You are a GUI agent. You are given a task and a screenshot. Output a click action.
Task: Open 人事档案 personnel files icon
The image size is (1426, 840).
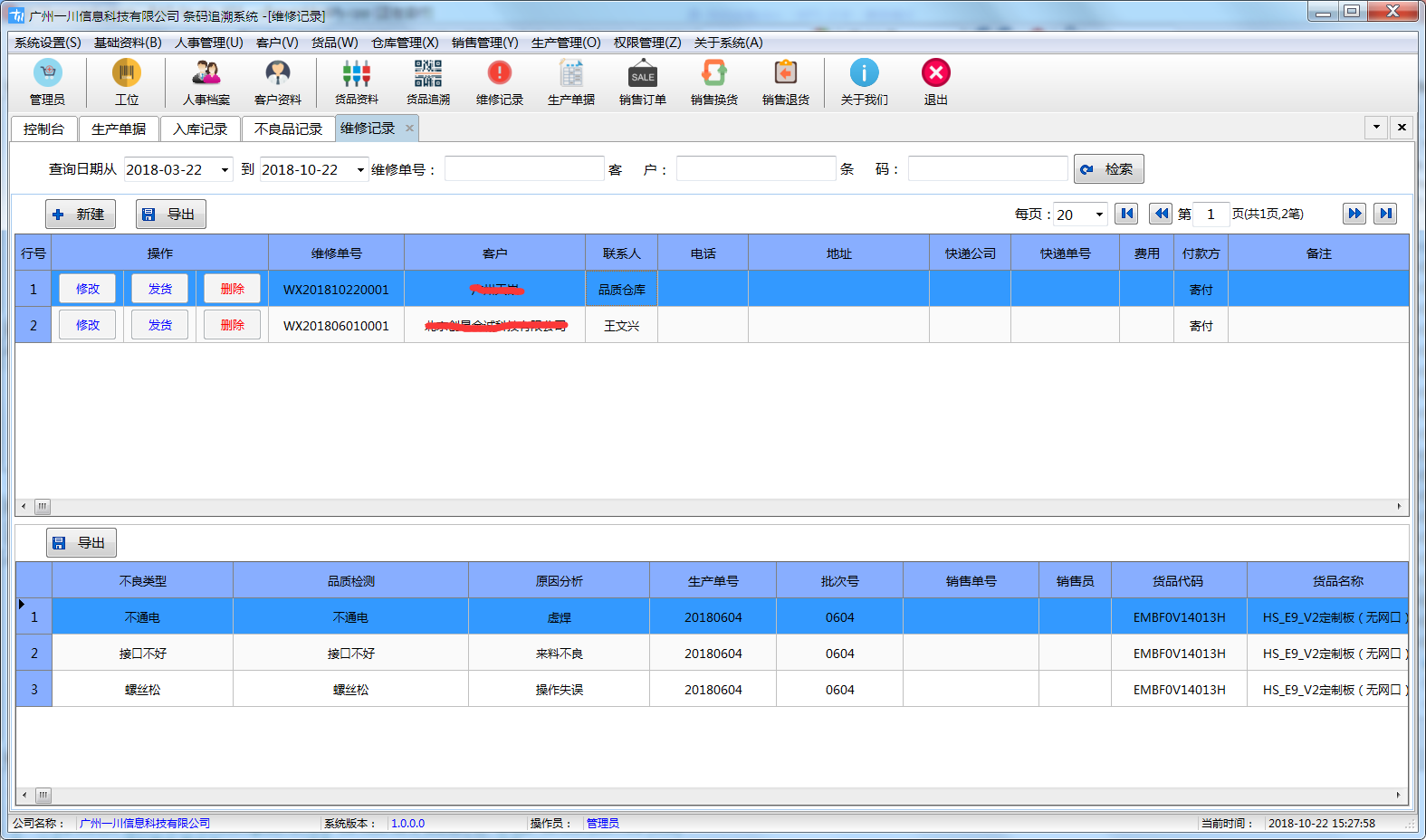coord(206,82)
